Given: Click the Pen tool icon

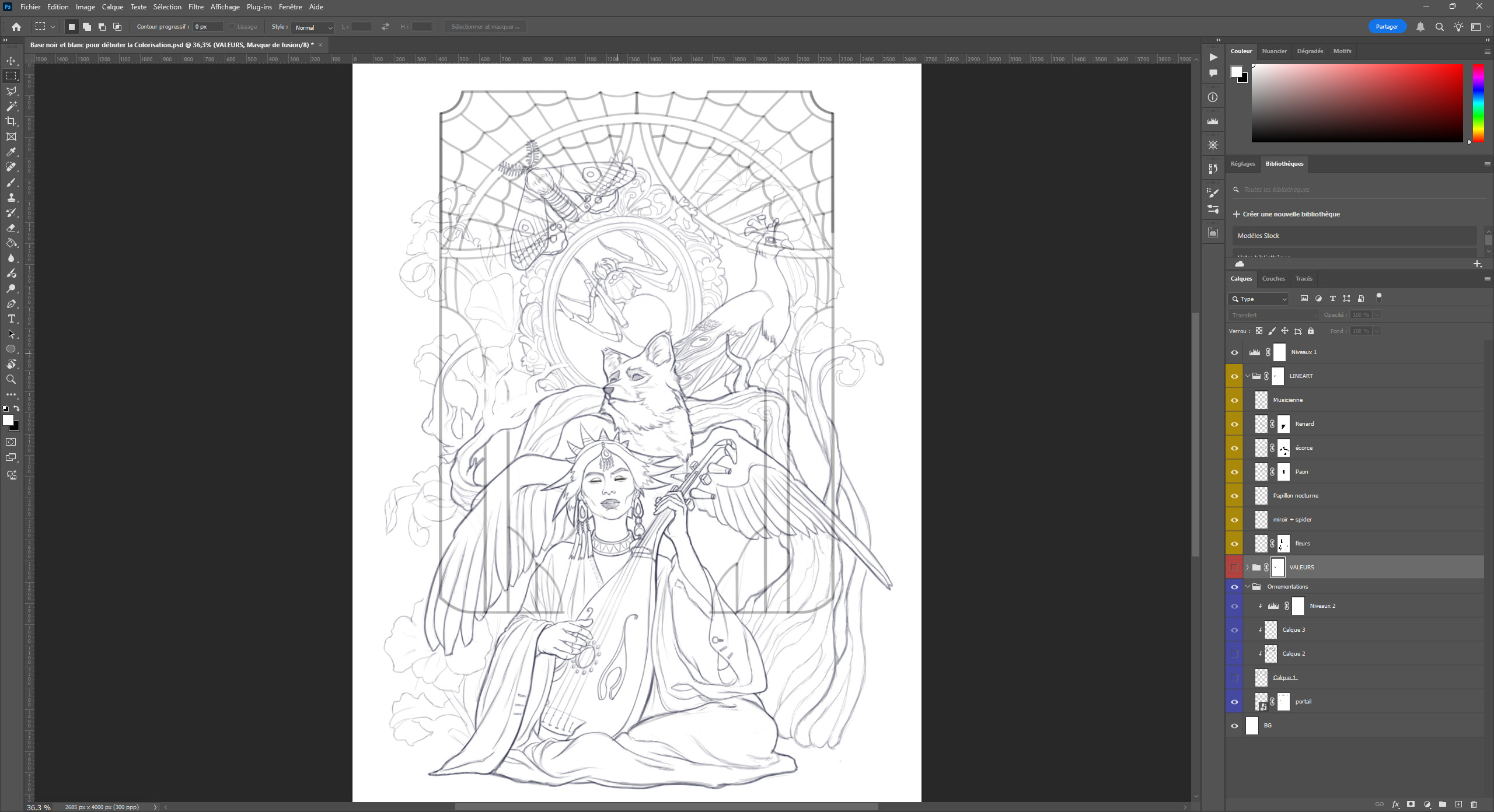Looking at the screenshot, I should pyautogui.click(x=11, y=303).
